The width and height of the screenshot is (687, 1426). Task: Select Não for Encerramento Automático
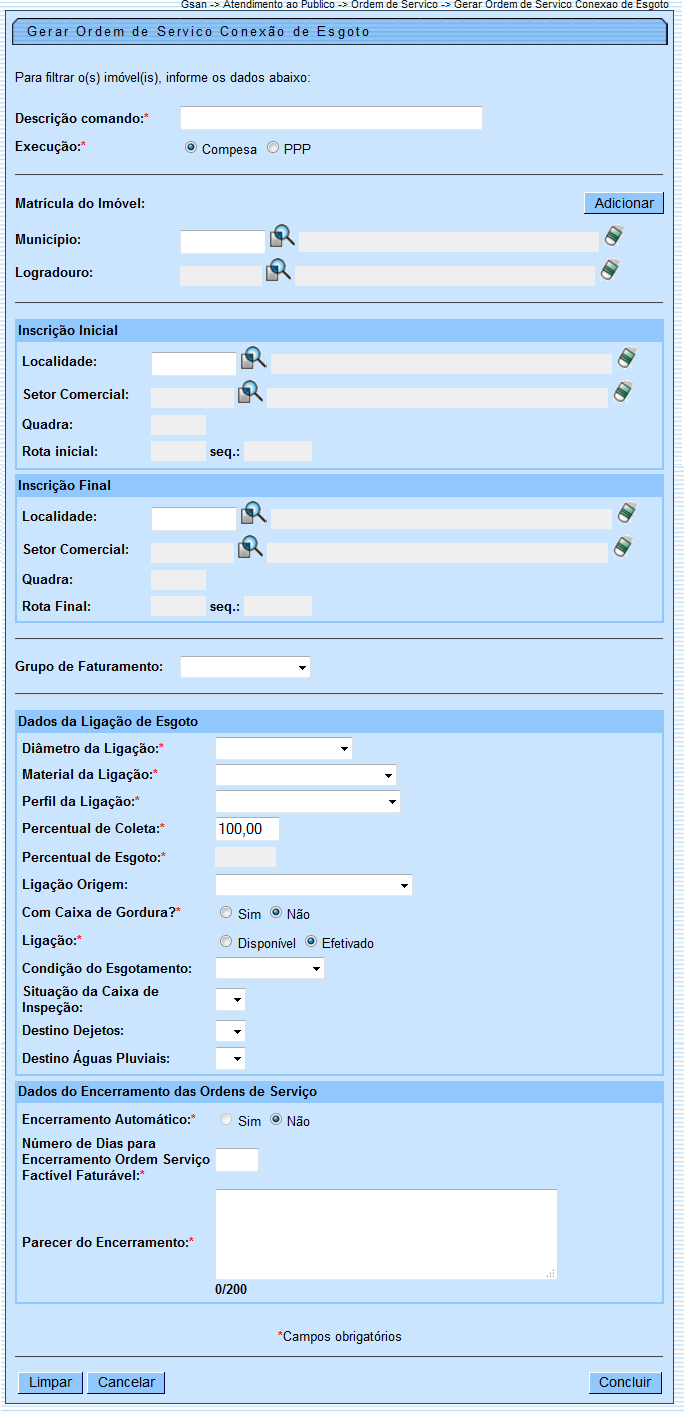coord(276,1120)
